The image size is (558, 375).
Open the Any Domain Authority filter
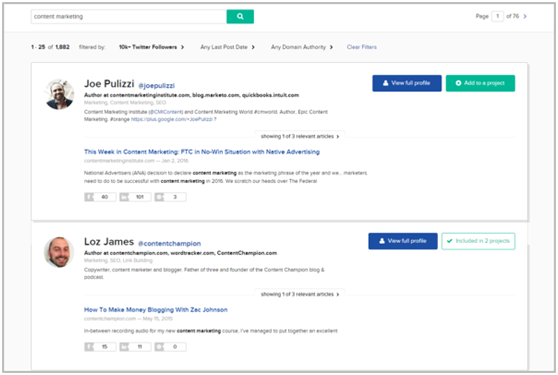pos(302,47)
